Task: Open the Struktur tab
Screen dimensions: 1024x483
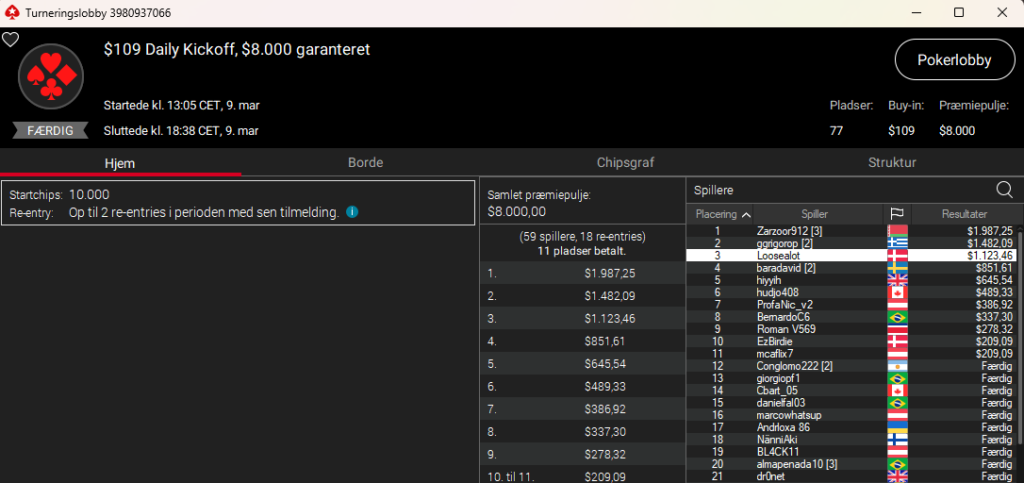Action: (891, 162)
